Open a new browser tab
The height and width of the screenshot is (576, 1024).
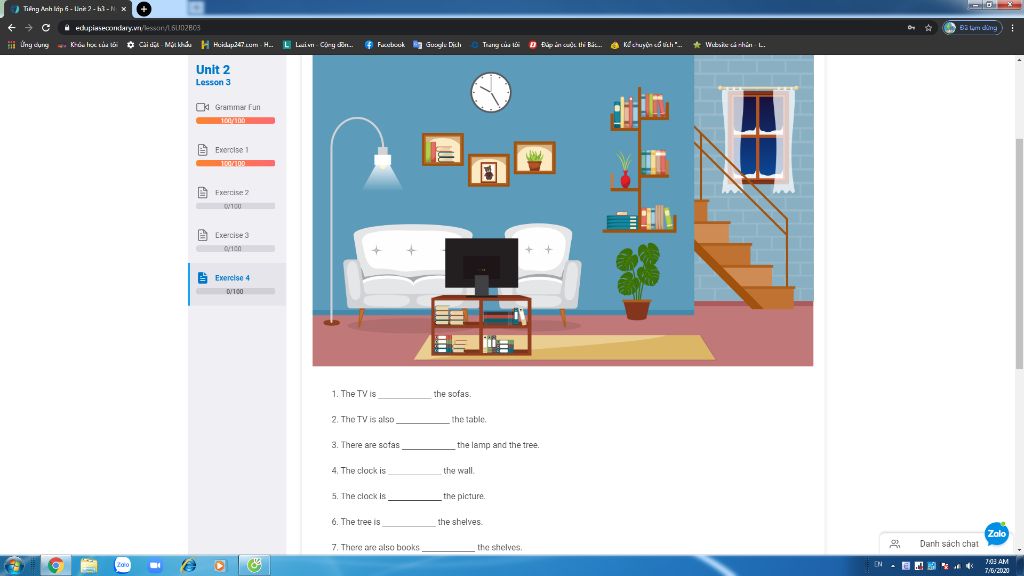[x=144, y=9]
